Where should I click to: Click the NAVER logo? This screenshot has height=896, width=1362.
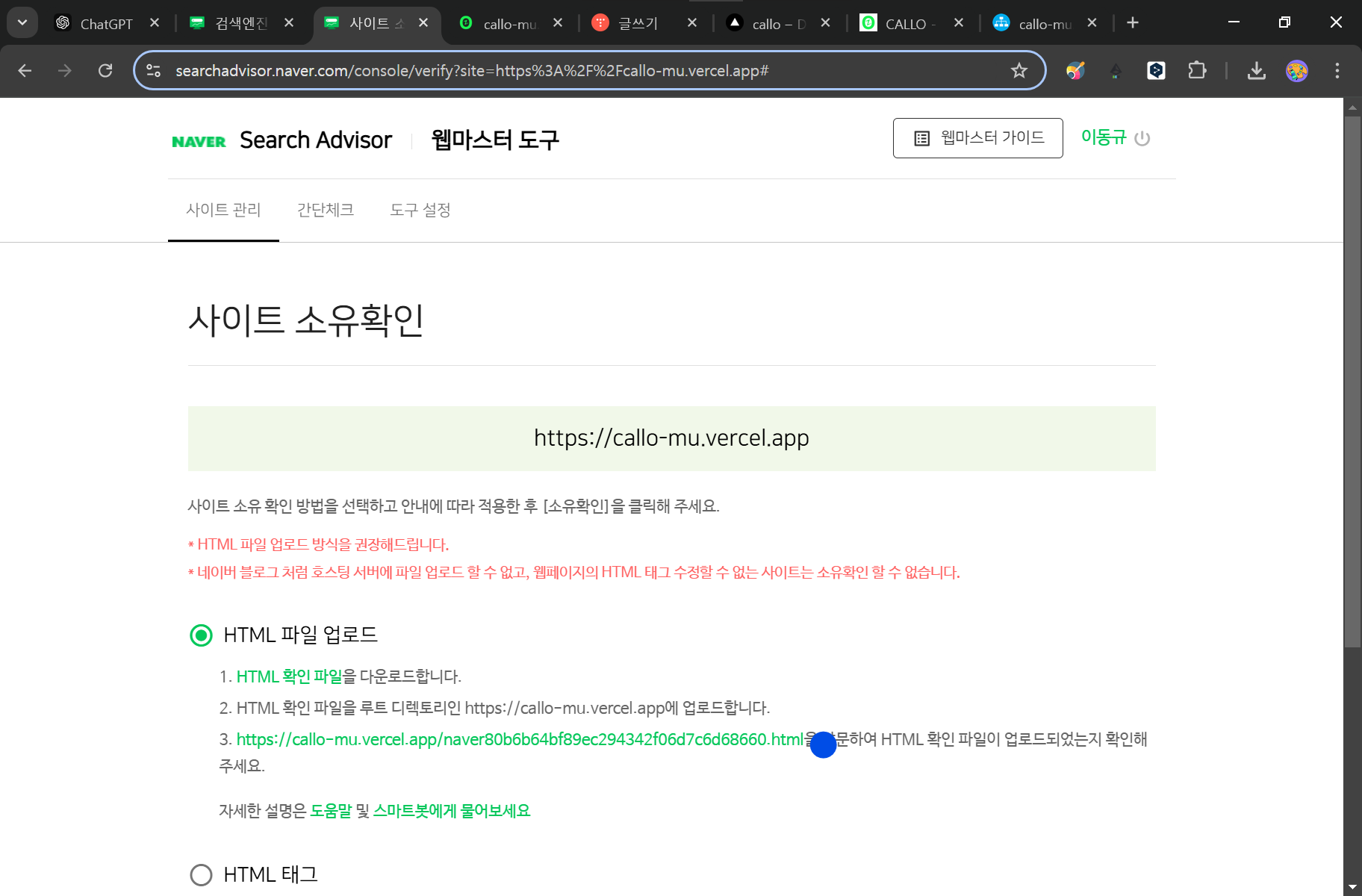click(x=199, y=142)
